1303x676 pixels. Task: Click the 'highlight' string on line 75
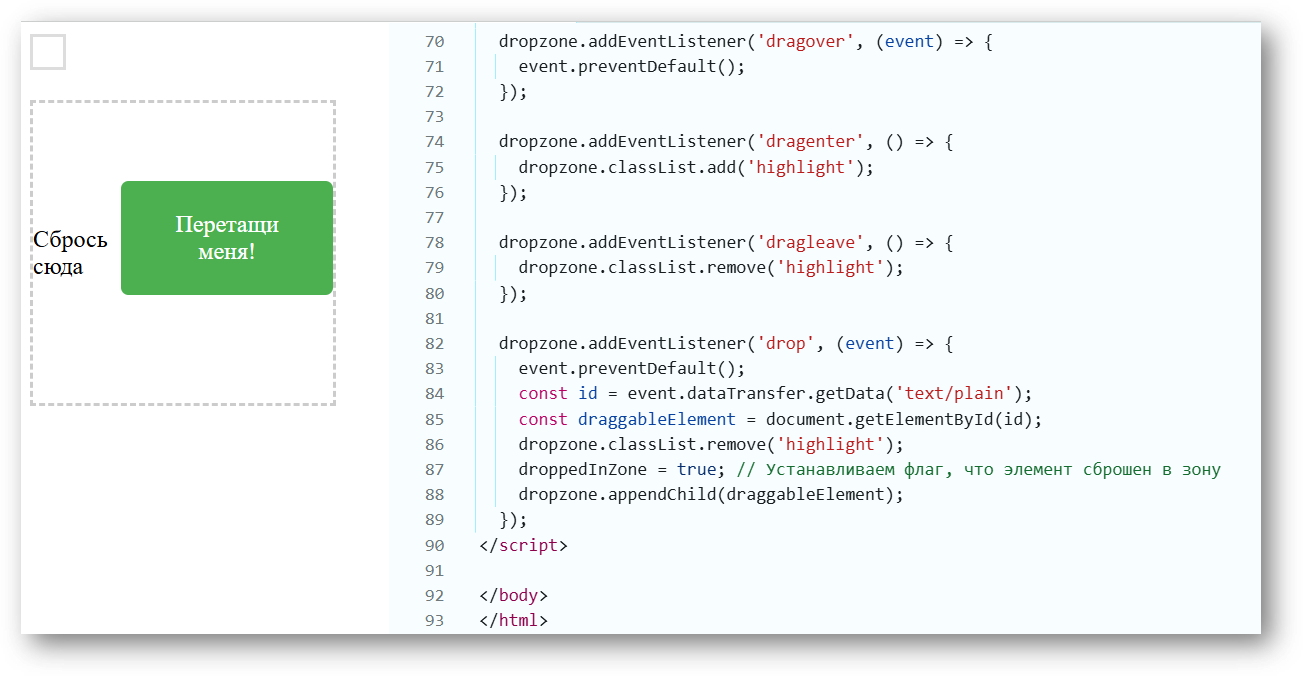click(800, 167)
